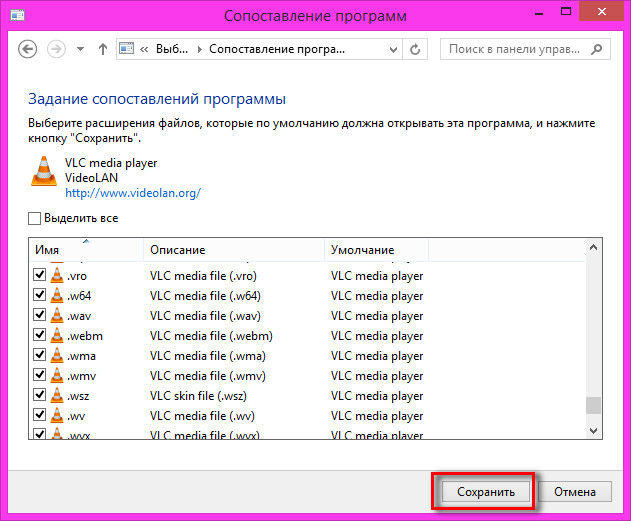631x521 pixels.
Task: Click description "VLC media file (.webm)"
Action: click(211, 336)
